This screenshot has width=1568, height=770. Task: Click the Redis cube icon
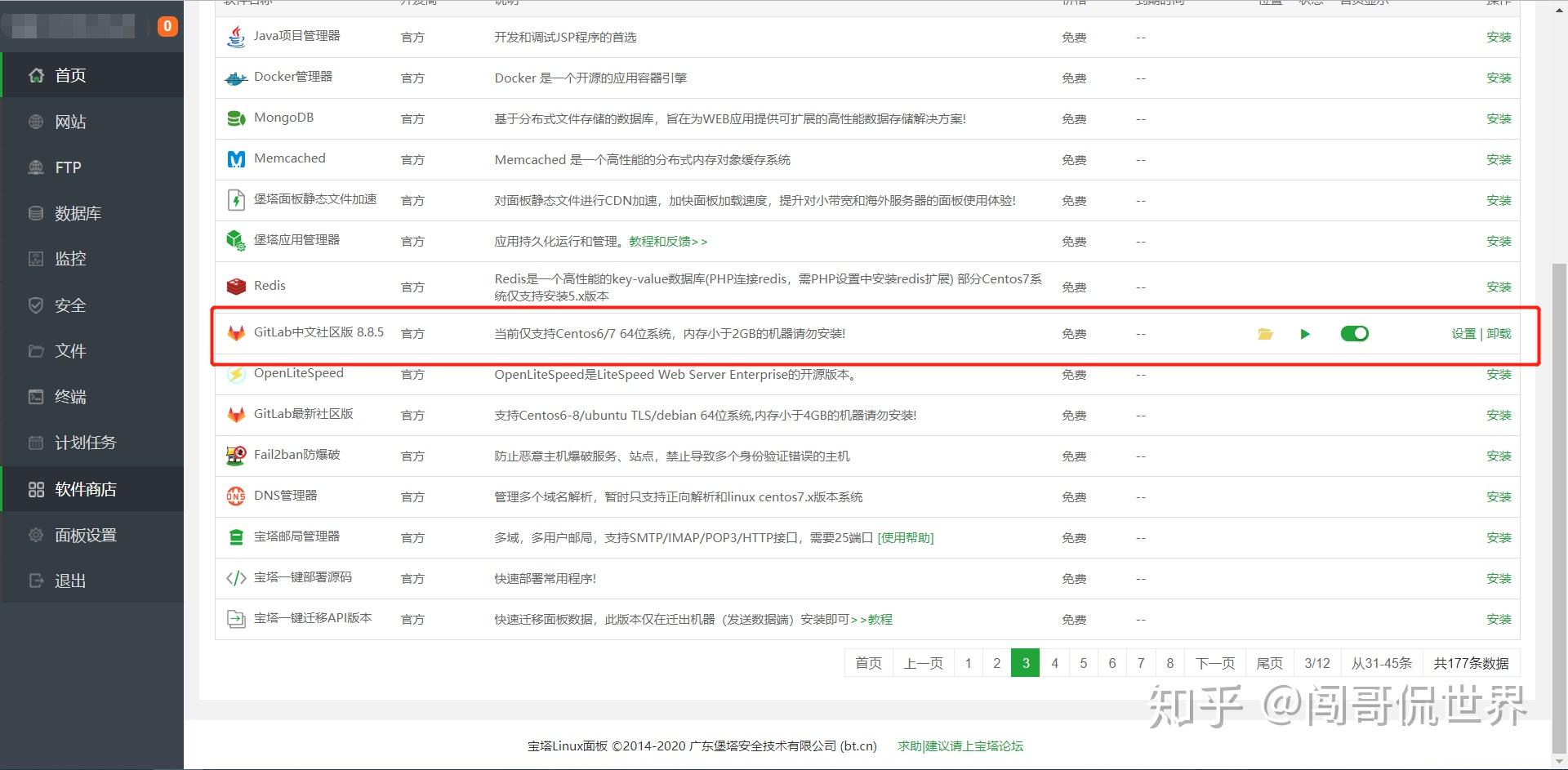(235, 286)
